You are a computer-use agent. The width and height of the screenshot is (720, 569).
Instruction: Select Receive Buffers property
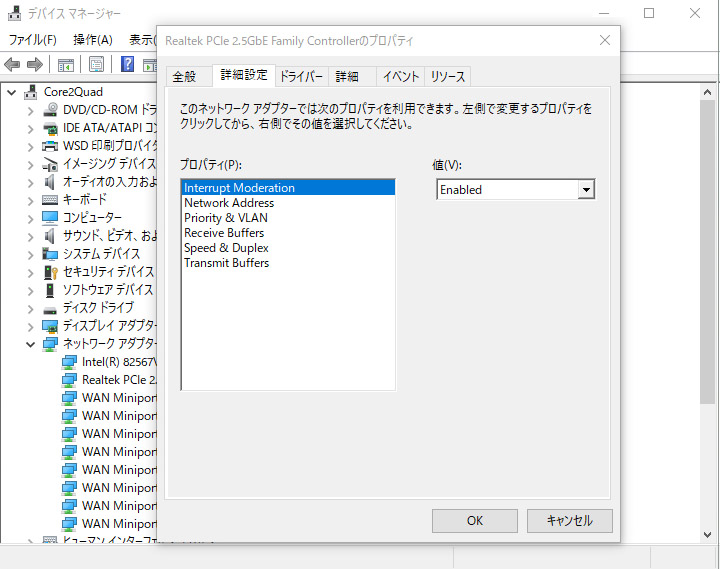[288, 233]
